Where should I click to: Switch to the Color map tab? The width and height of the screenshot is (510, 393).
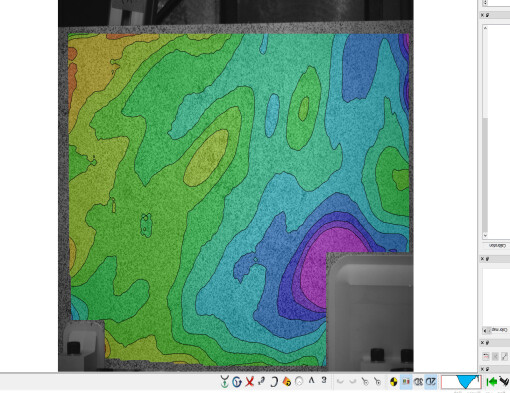(498, 330)
